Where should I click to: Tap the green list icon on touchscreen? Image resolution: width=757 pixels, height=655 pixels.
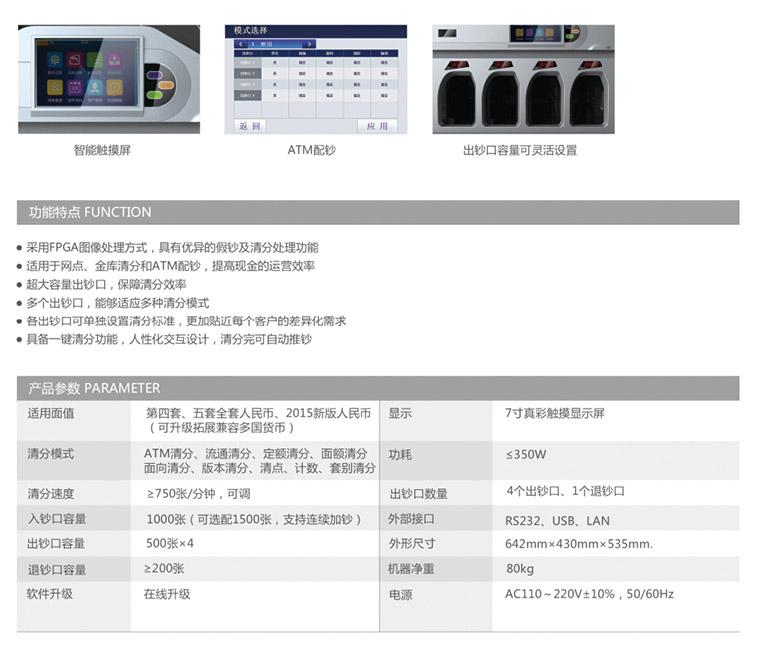tap(94, 59)
